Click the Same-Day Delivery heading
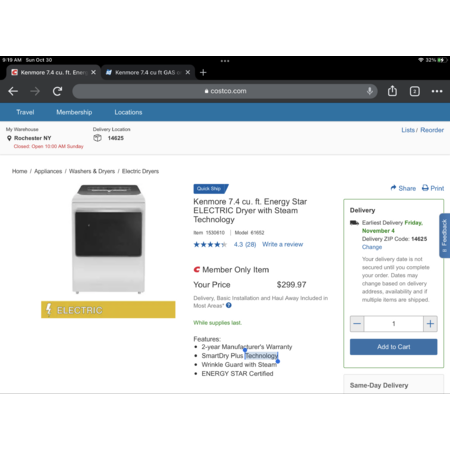Screen dimensions: 450x450 [x=379, y=385]
